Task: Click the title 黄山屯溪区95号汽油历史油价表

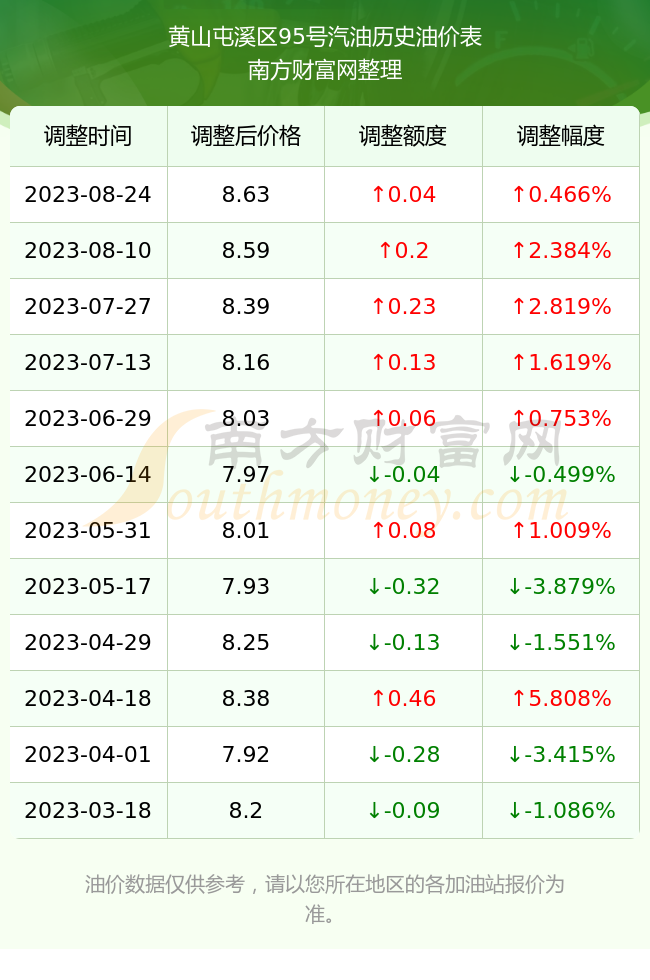Action: pos(325,37)
